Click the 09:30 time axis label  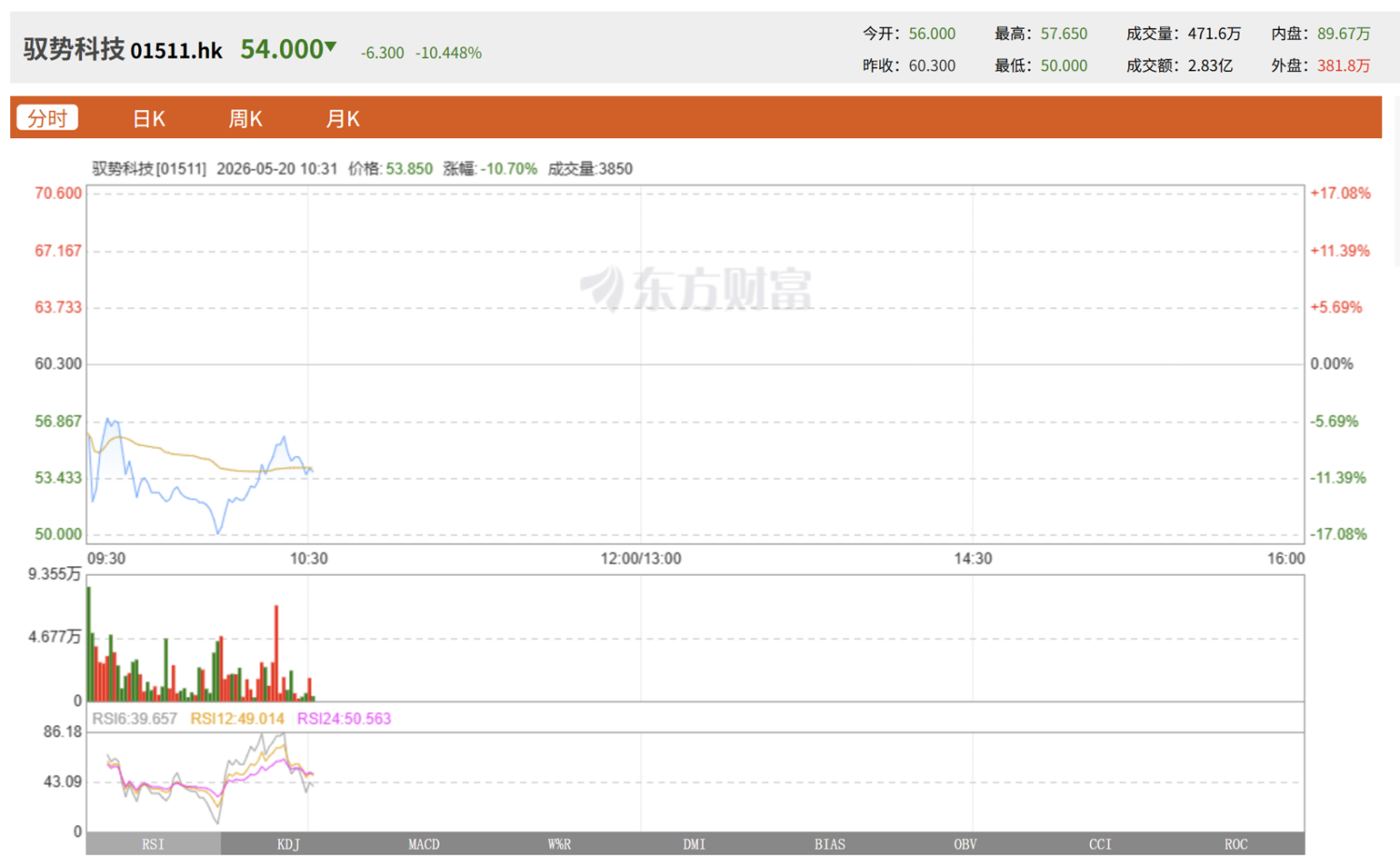tap(106, 559)
